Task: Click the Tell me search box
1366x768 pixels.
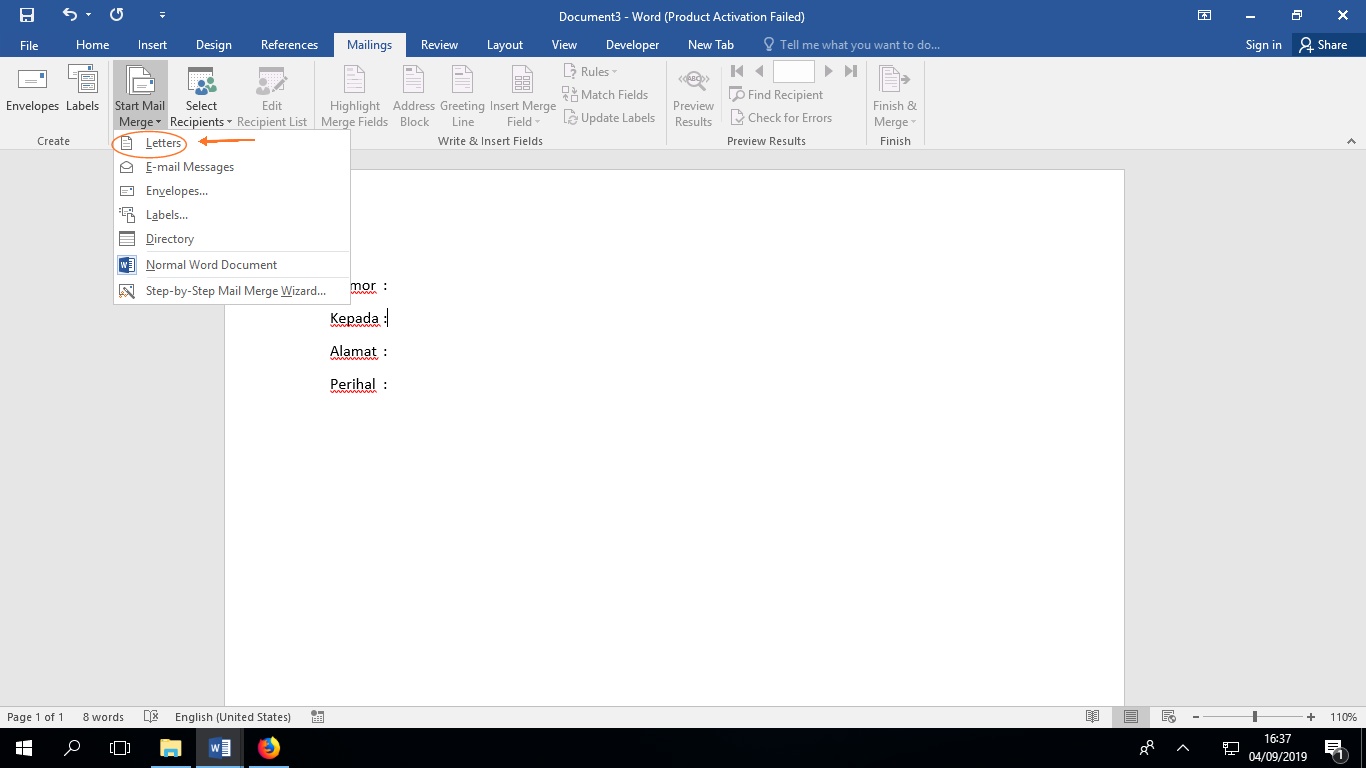Action: click(x=858, y=45)
